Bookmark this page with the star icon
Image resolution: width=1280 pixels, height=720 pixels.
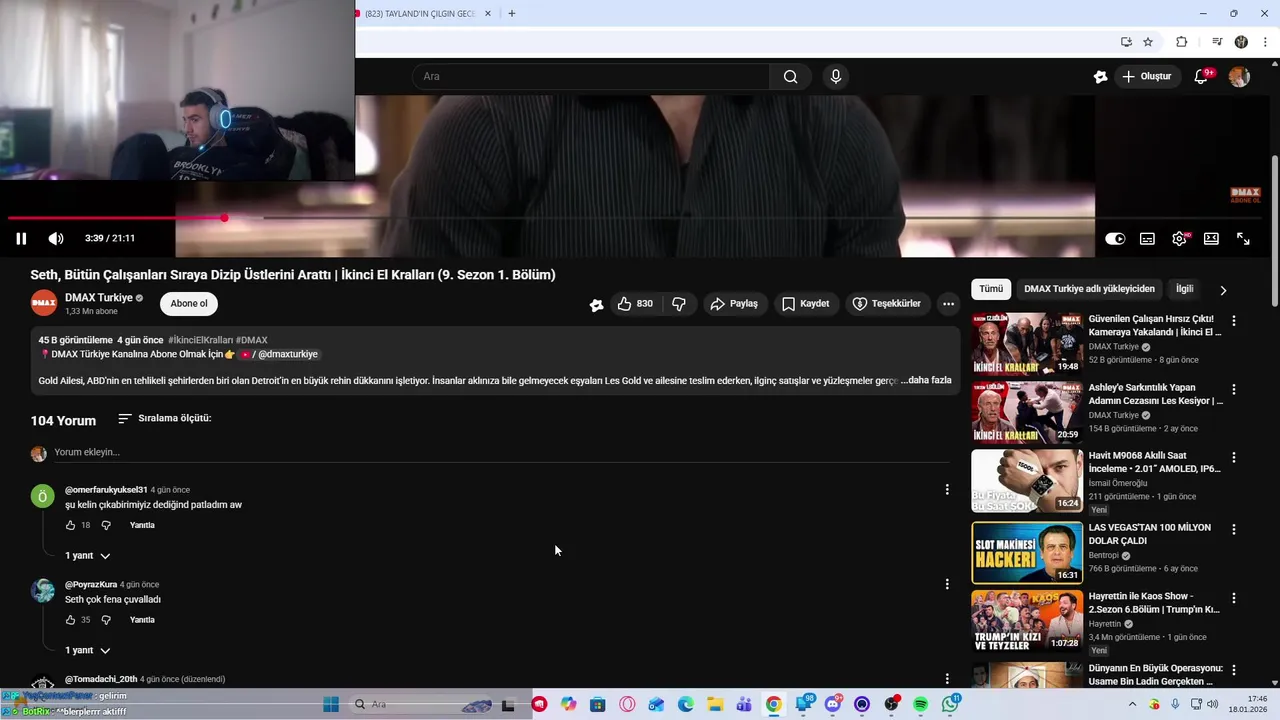tap(1148, 42)
